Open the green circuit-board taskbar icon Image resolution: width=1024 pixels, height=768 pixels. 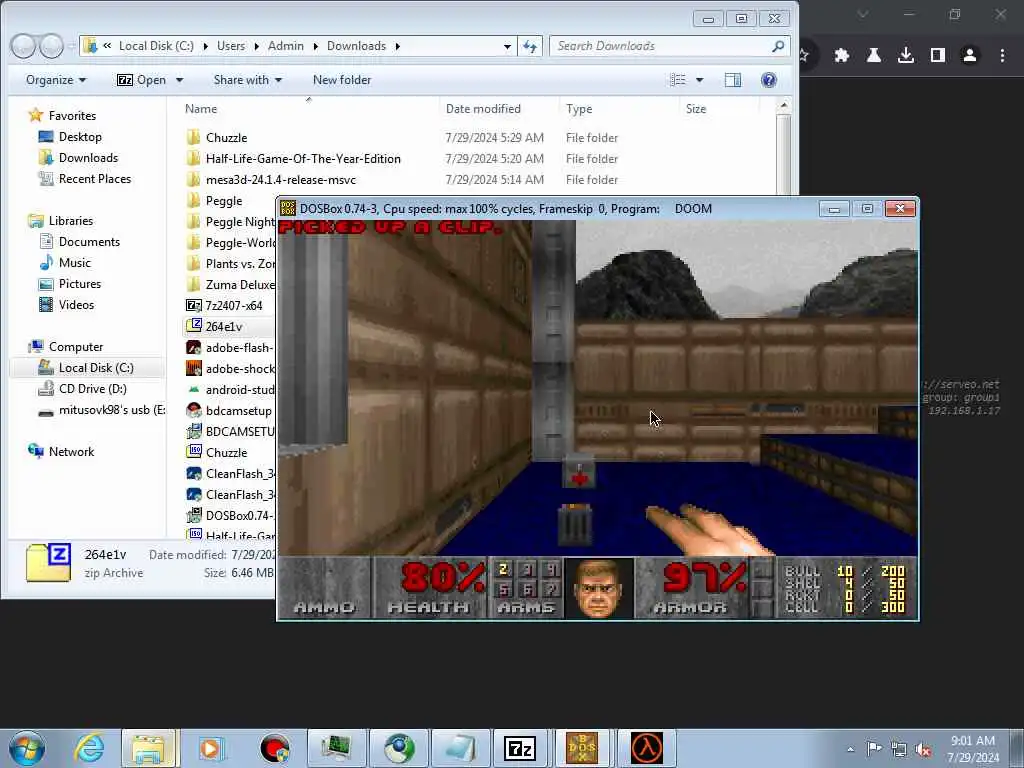pyautogui.click(x=337, y=748)
